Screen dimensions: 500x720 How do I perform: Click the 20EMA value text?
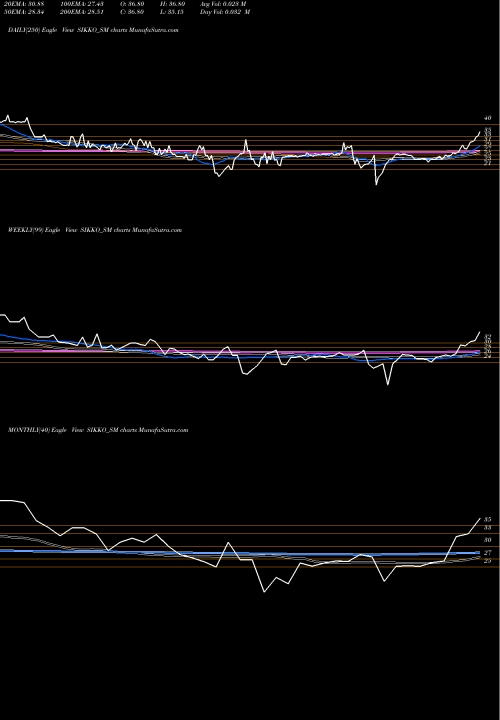(24, 4)
